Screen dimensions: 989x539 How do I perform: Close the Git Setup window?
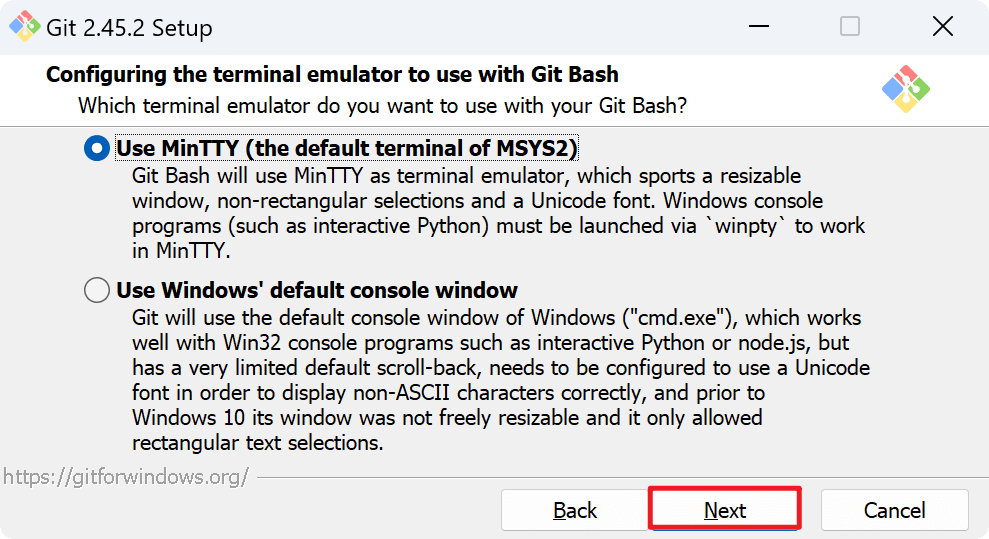942,27
